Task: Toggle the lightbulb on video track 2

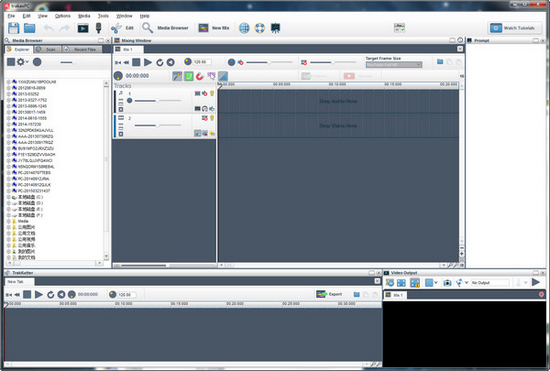Action: [212, 118]
